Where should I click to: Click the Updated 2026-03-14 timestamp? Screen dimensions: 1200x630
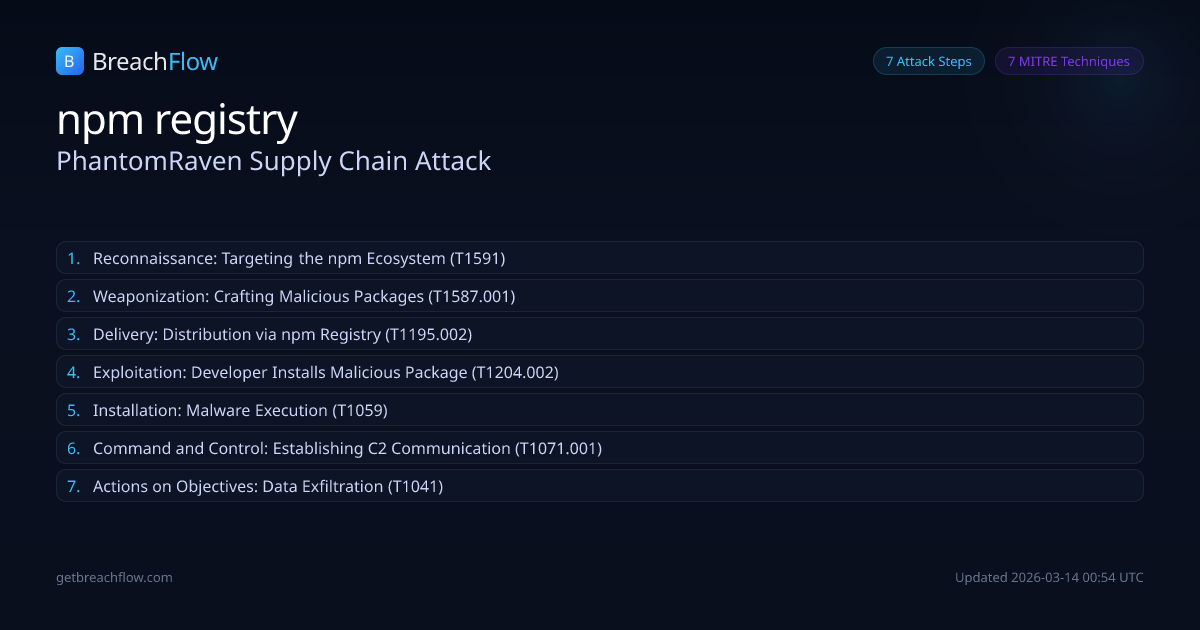[1049, 577]
